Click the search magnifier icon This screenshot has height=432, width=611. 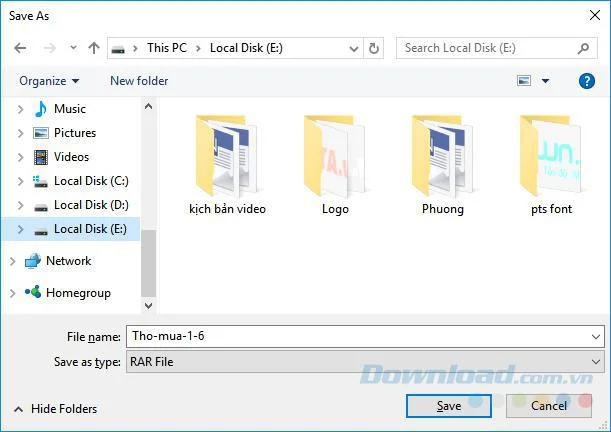pos(583,48)
